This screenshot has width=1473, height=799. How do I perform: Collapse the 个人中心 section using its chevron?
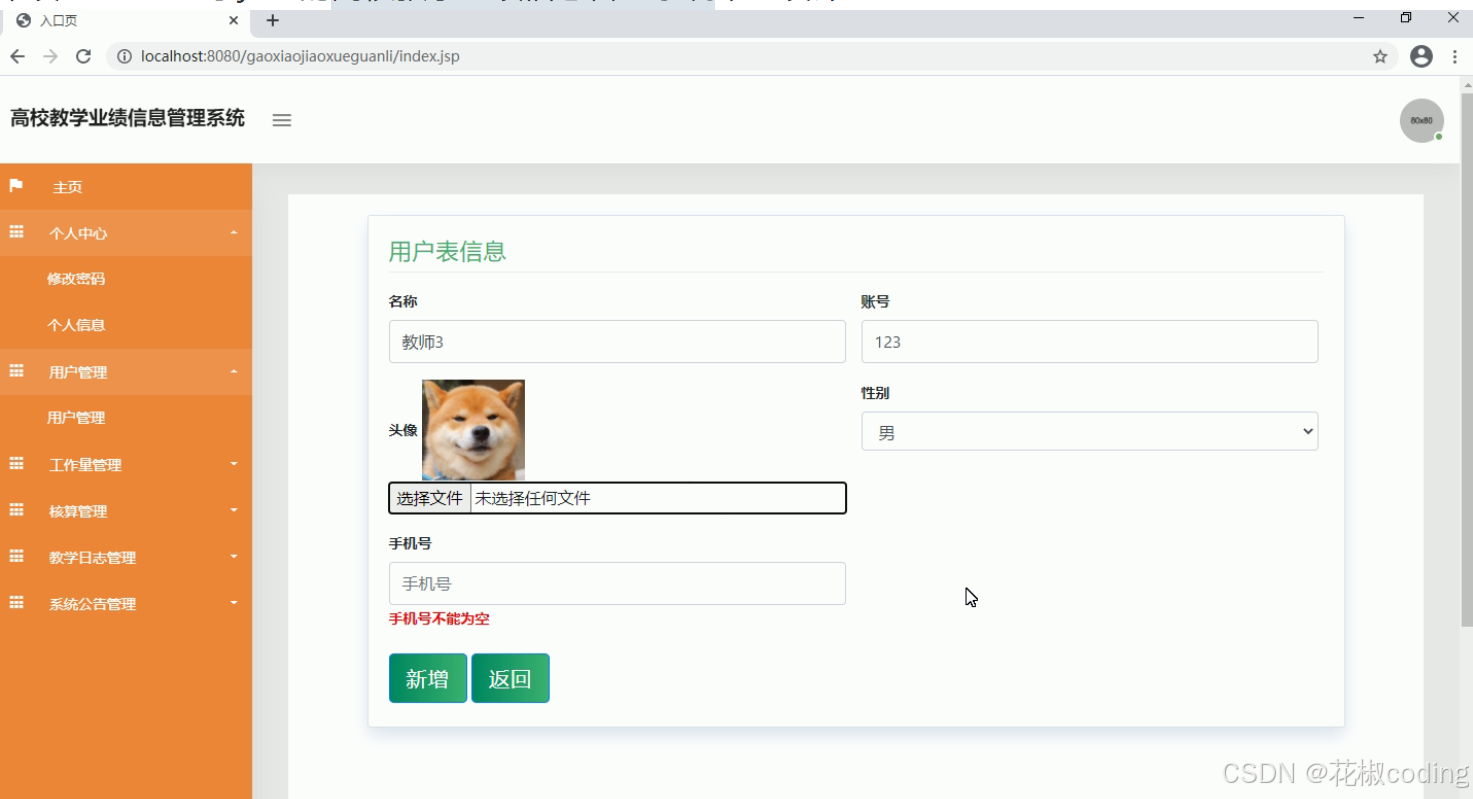233,231
